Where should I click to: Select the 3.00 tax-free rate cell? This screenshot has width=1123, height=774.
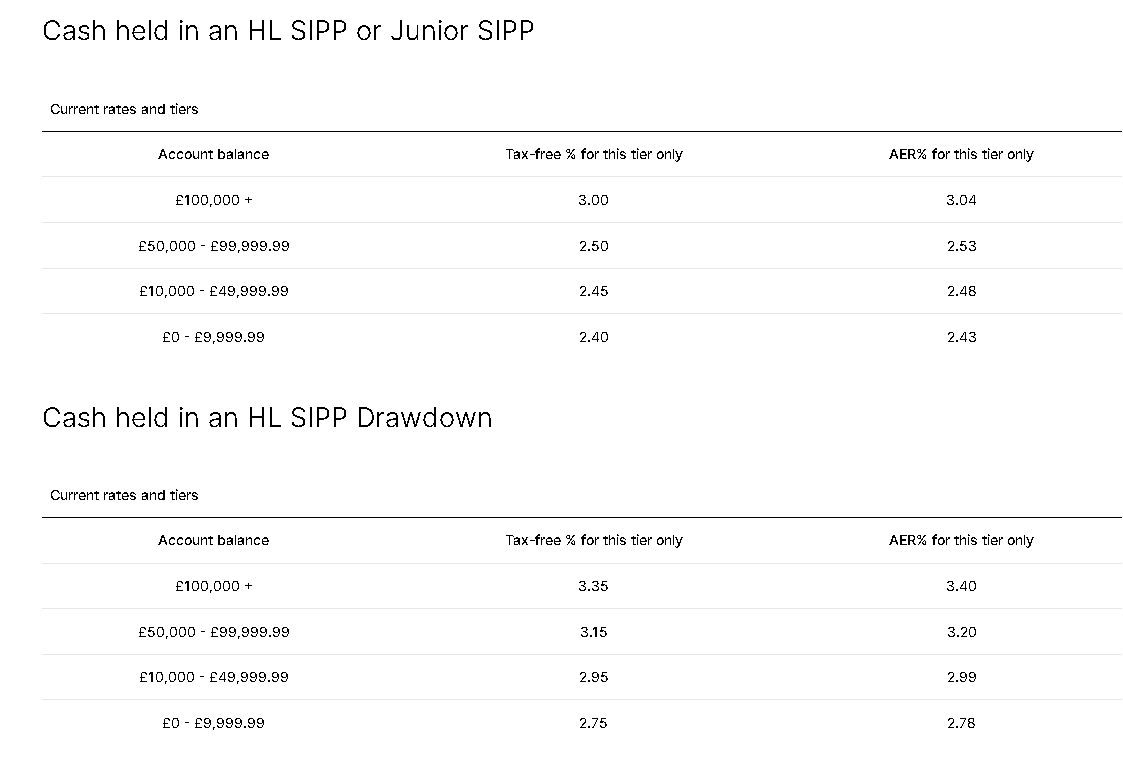(x=593, y=200)
